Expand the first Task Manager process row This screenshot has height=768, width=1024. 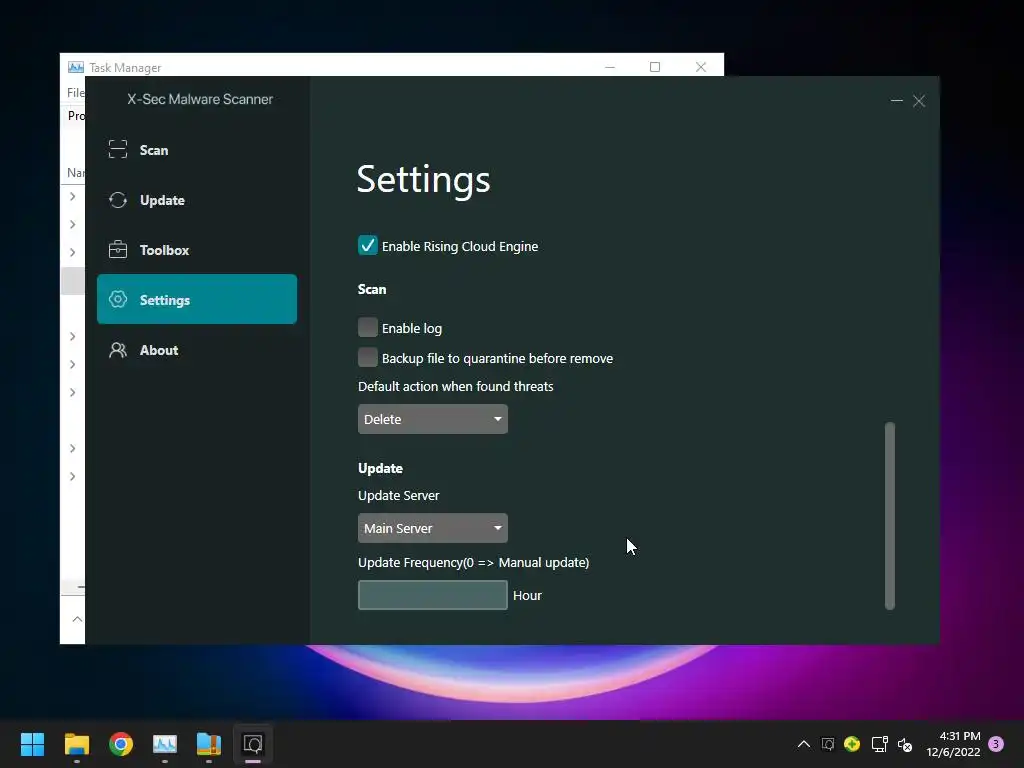click(x=72, y=196)
